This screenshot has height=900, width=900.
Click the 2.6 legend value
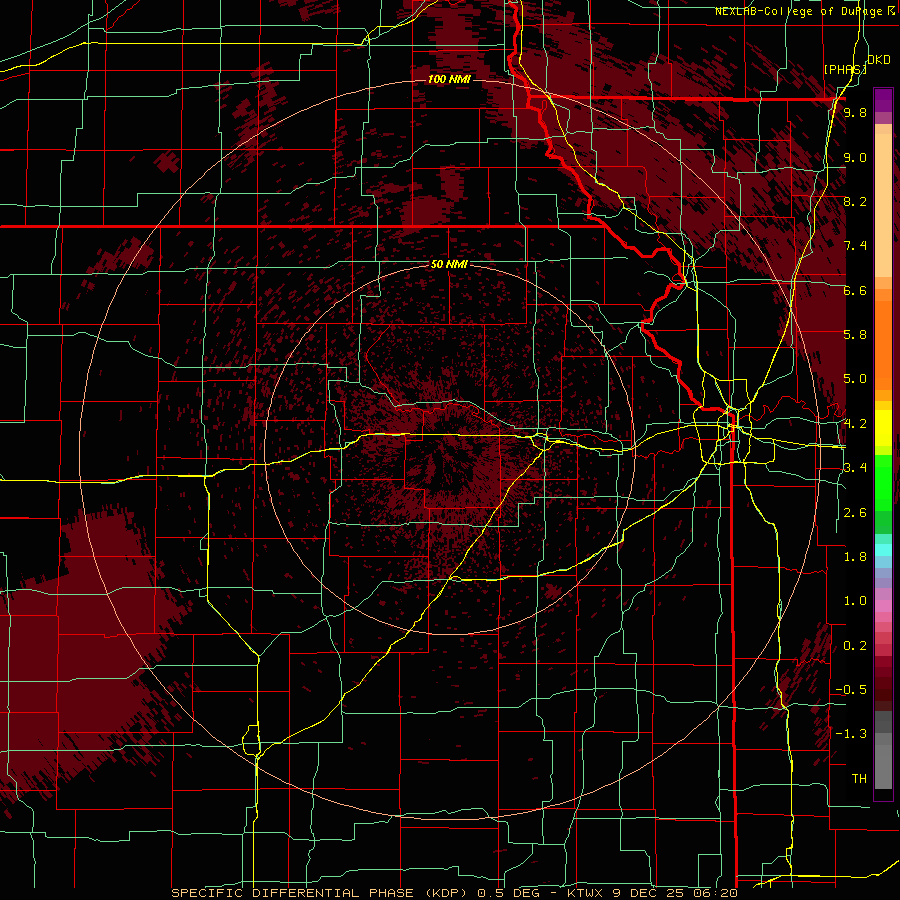click(x=855, y=513)
